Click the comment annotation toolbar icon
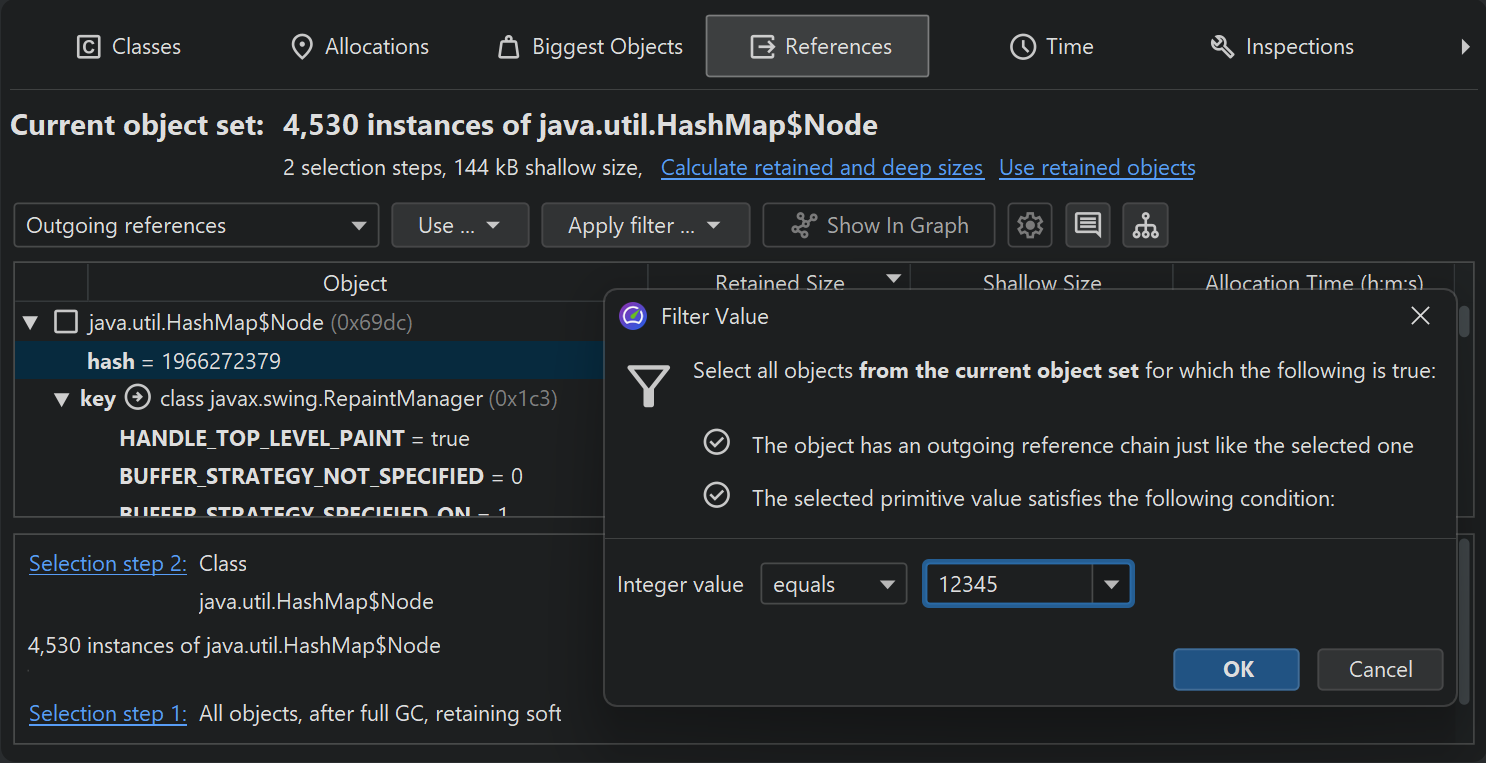Image resolution: width=1486 pixels, height=763 pixels. click(x=1087, y=225)
